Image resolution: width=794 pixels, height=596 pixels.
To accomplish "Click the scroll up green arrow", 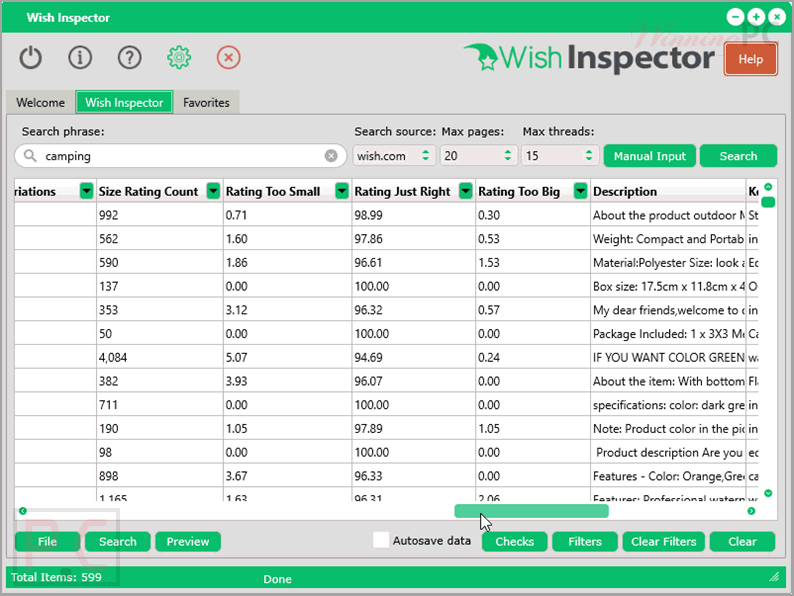I will 768,187.
